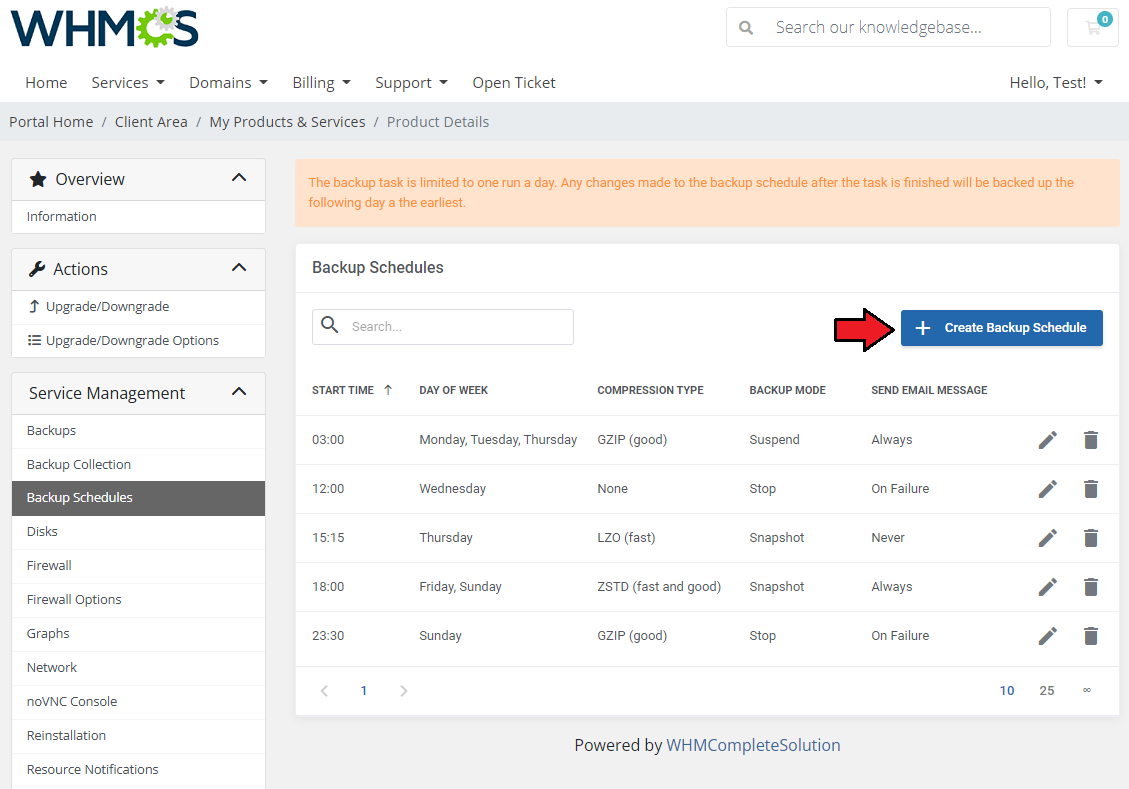This screenshot has height=789, width=1129.
Task: Edit the 18:00 Friday, Sunday schedule
Action: 1048,587
